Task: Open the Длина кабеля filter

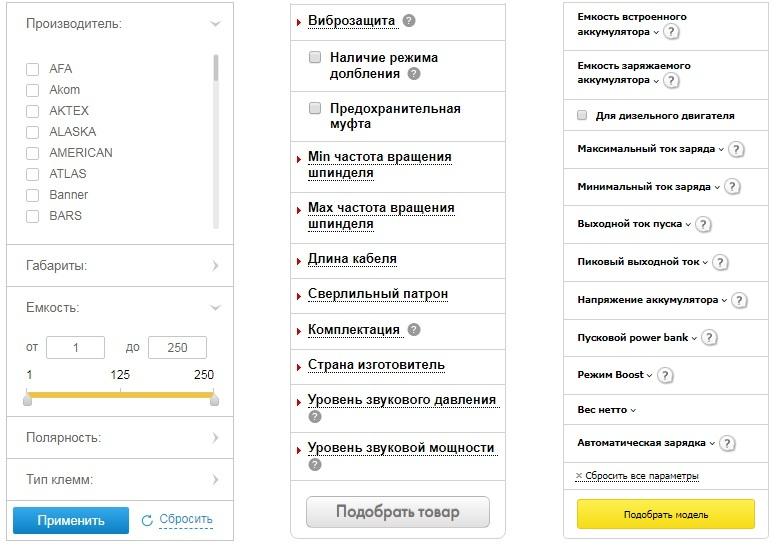Action: click(x=352, y=259)
